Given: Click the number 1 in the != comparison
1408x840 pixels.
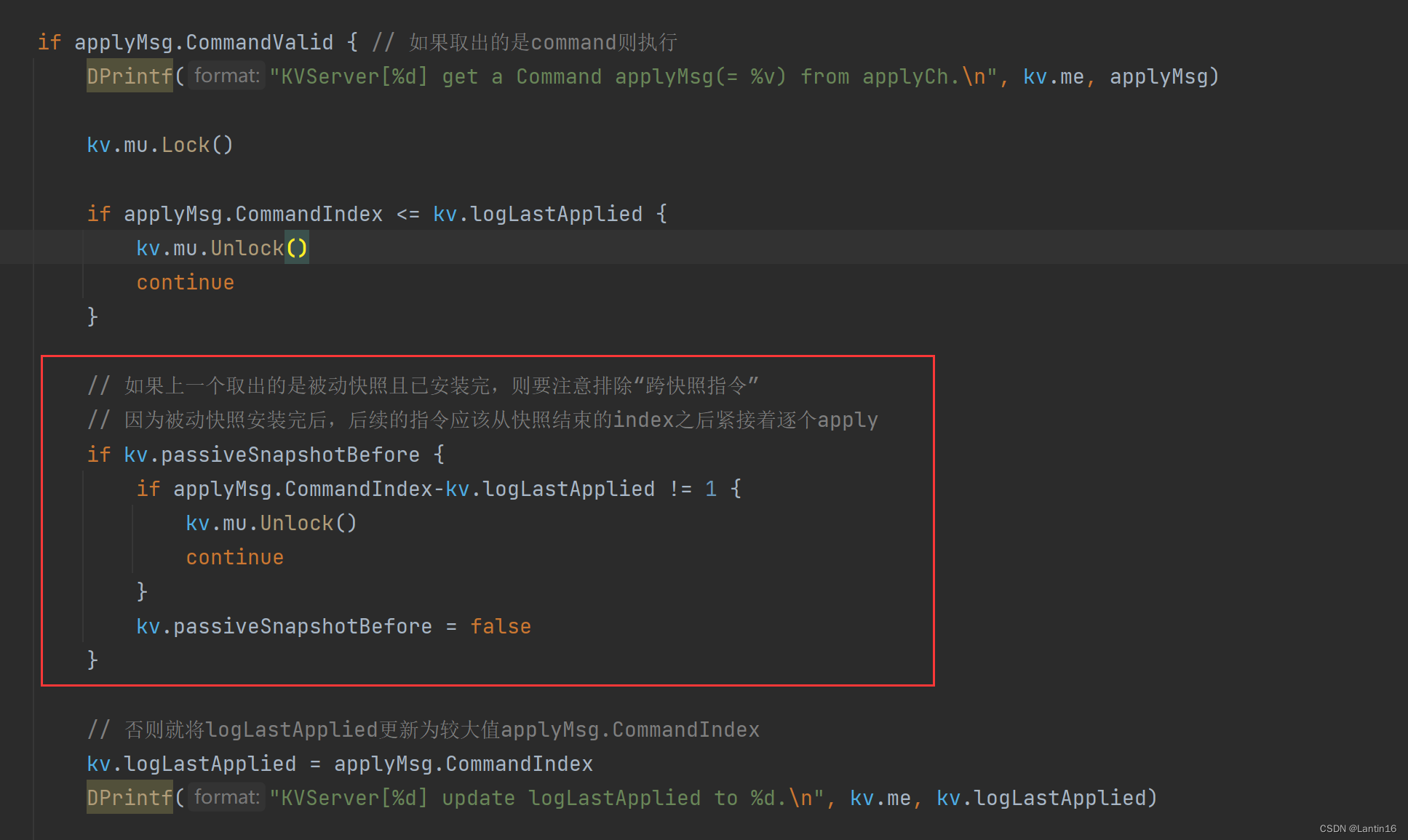Looking at the screenshot, I should point(710,489).
